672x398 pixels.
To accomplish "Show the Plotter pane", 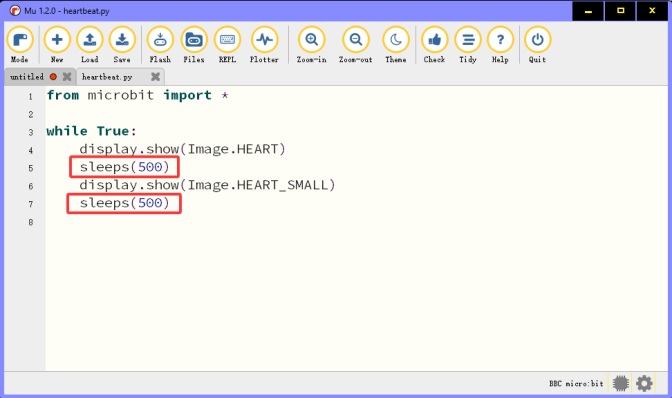I will point(264,45).
